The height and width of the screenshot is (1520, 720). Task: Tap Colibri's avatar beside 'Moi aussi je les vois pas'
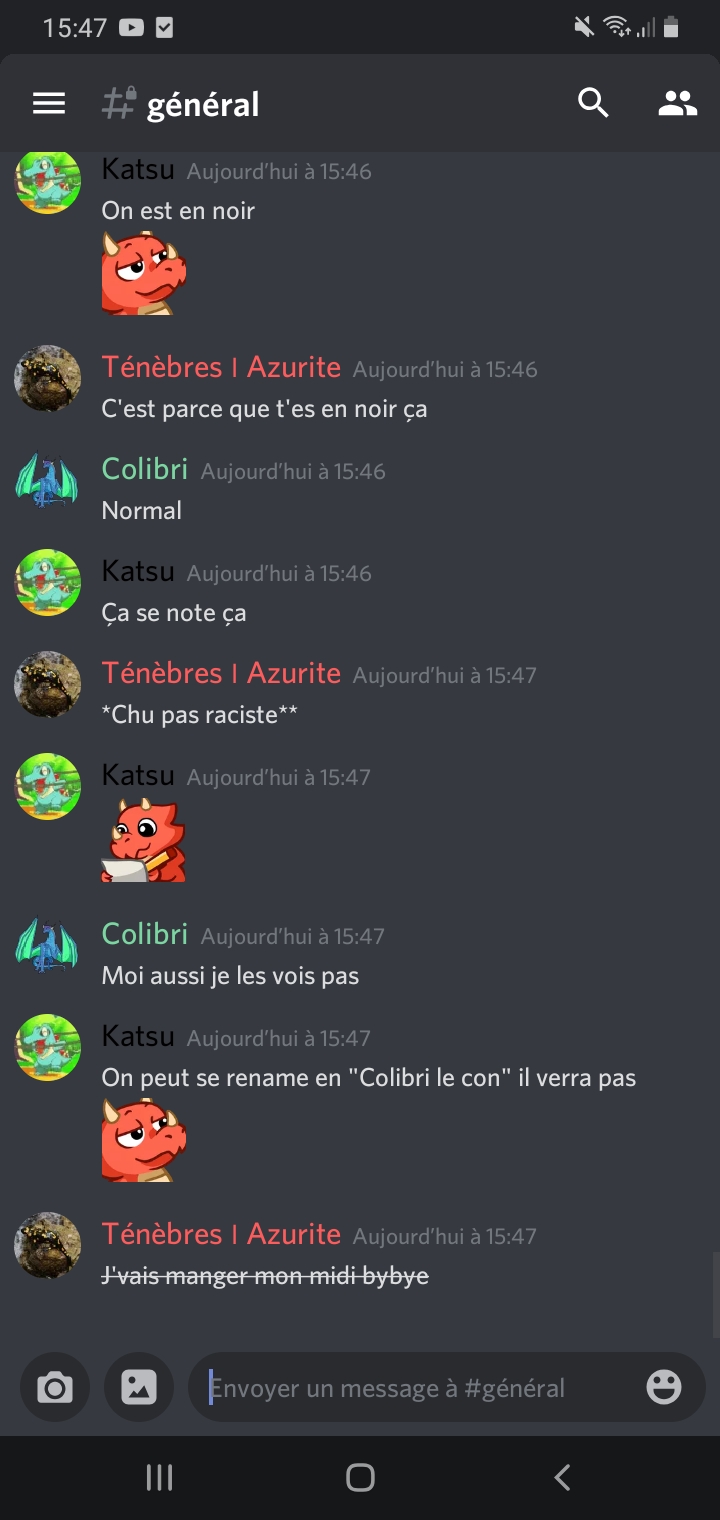pyautogui.click(x=47, y=945)
